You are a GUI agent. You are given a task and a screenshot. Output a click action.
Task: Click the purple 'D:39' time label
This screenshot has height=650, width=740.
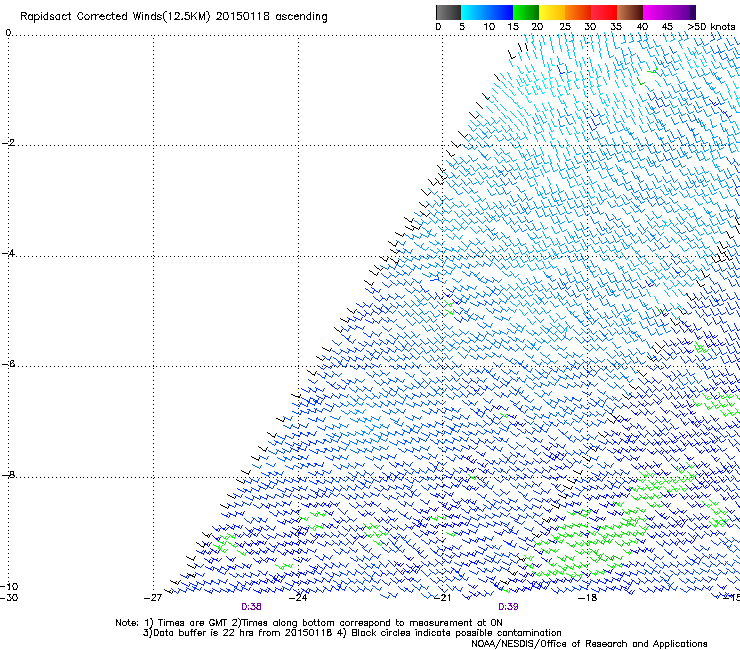pos(508,607)
